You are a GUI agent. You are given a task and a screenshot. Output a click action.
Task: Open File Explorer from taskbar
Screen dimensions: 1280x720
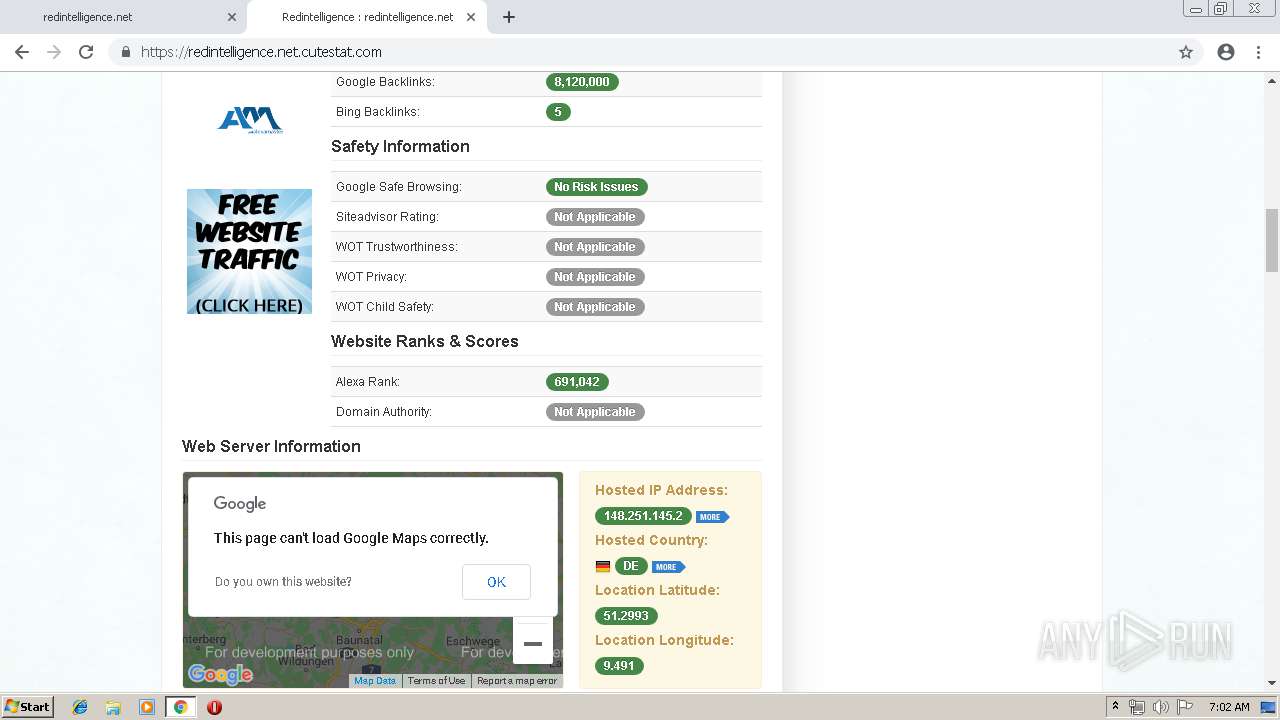pos(113,707)
